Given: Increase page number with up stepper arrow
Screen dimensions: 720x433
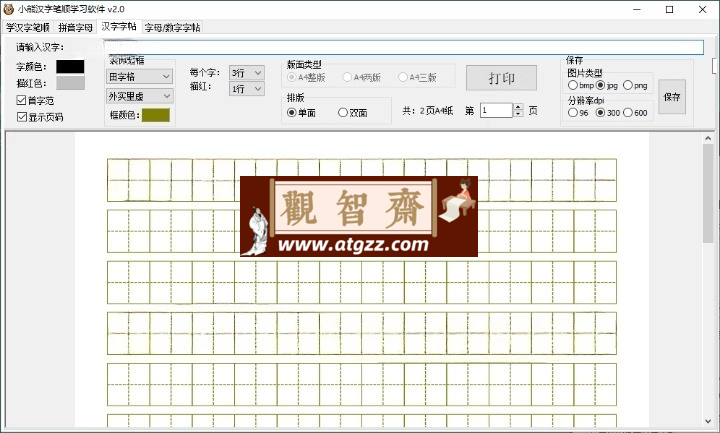Looking at the screenshot, I should point(518,107).
